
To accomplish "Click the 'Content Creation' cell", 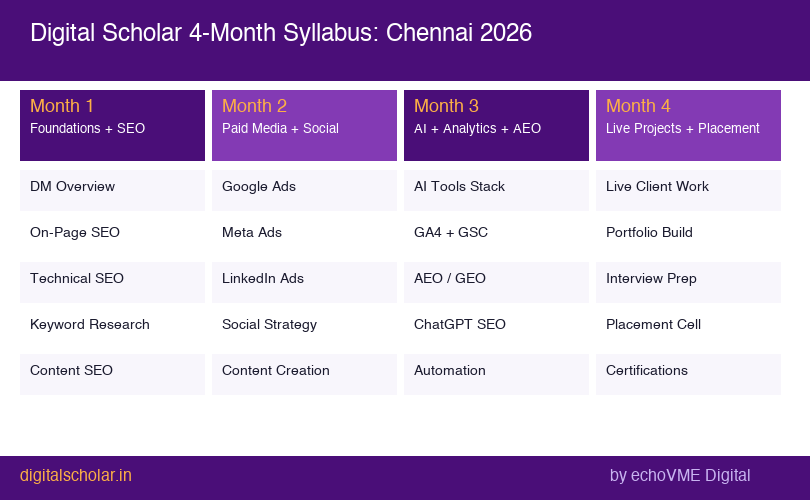I will [304, 374].
